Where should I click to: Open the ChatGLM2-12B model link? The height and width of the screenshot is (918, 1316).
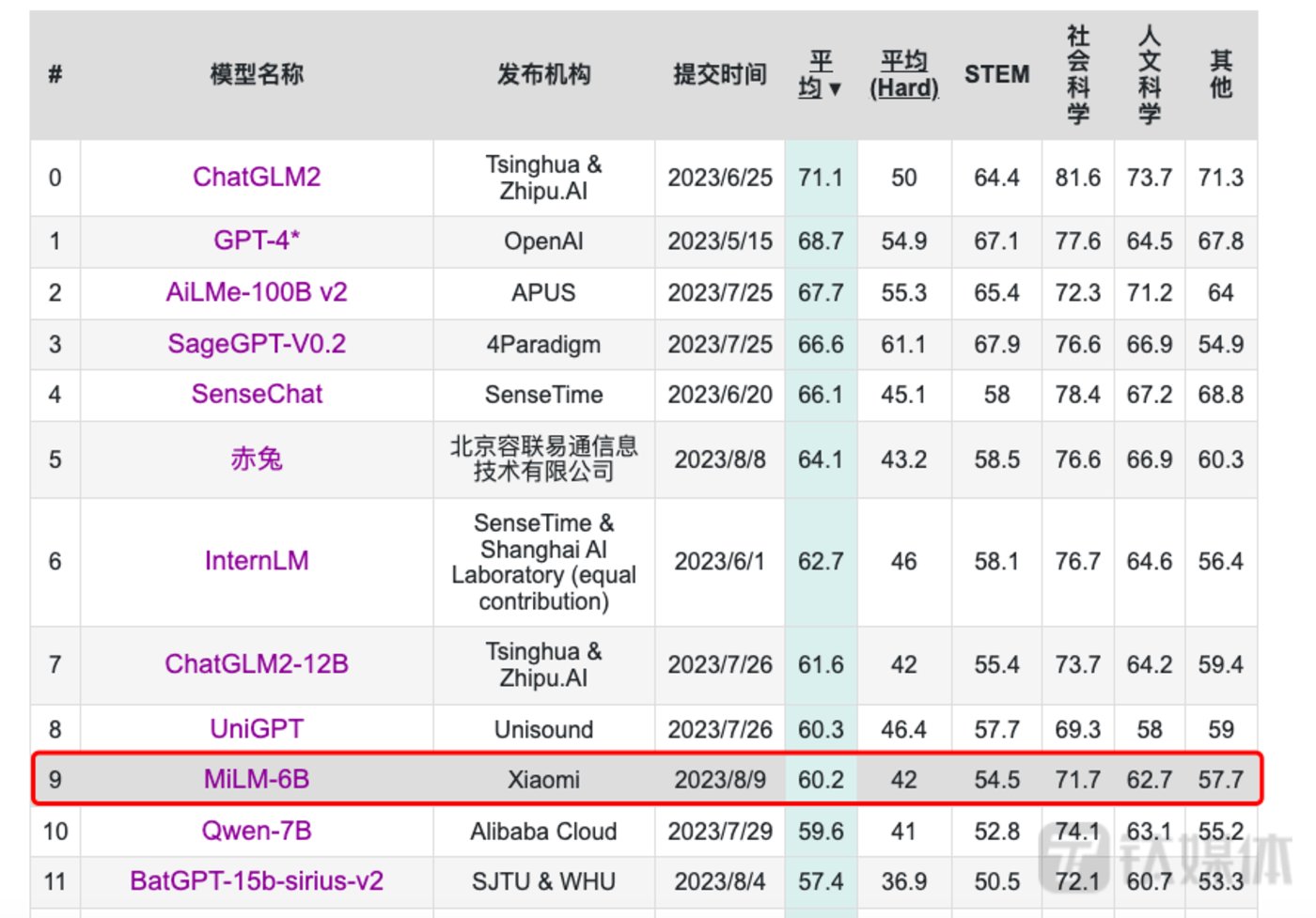click(x=257, y=664)
